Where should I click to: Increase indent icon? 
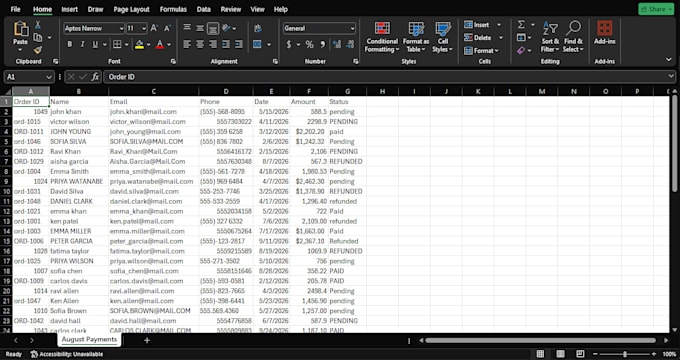tap(239, 44)
